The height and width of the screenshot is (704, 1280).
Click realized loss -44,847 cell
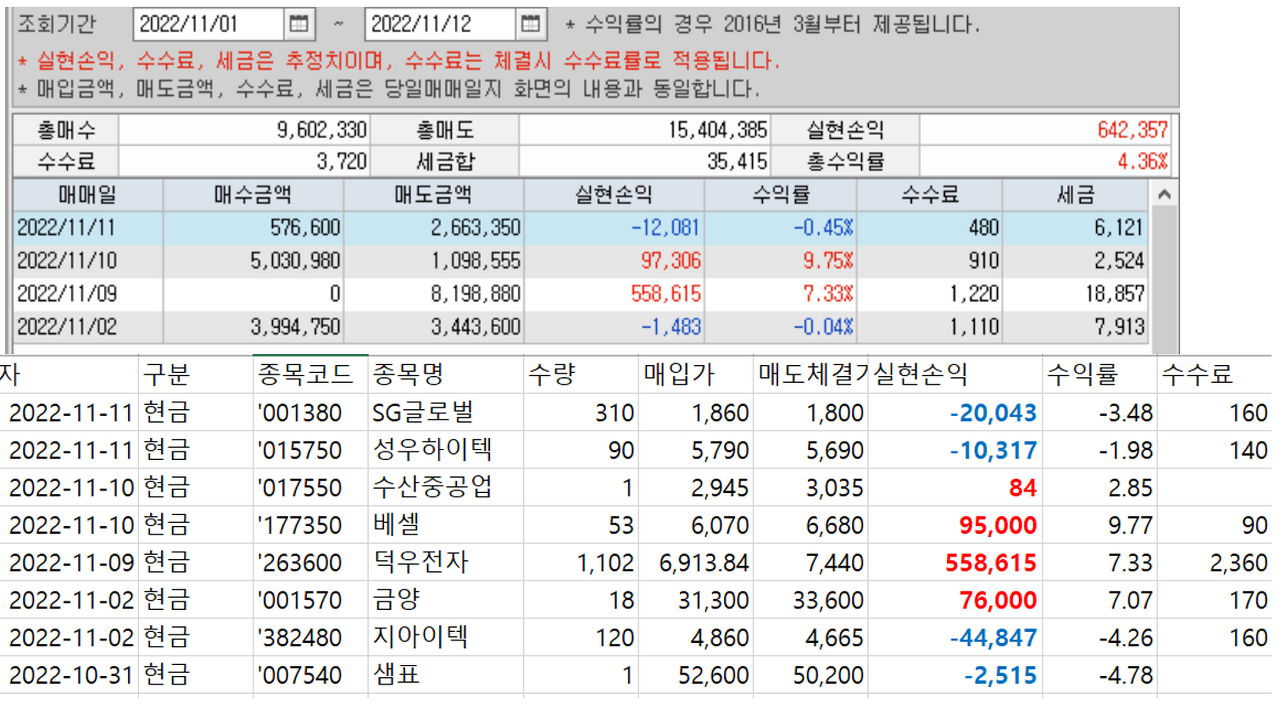(x=955, y=638)
